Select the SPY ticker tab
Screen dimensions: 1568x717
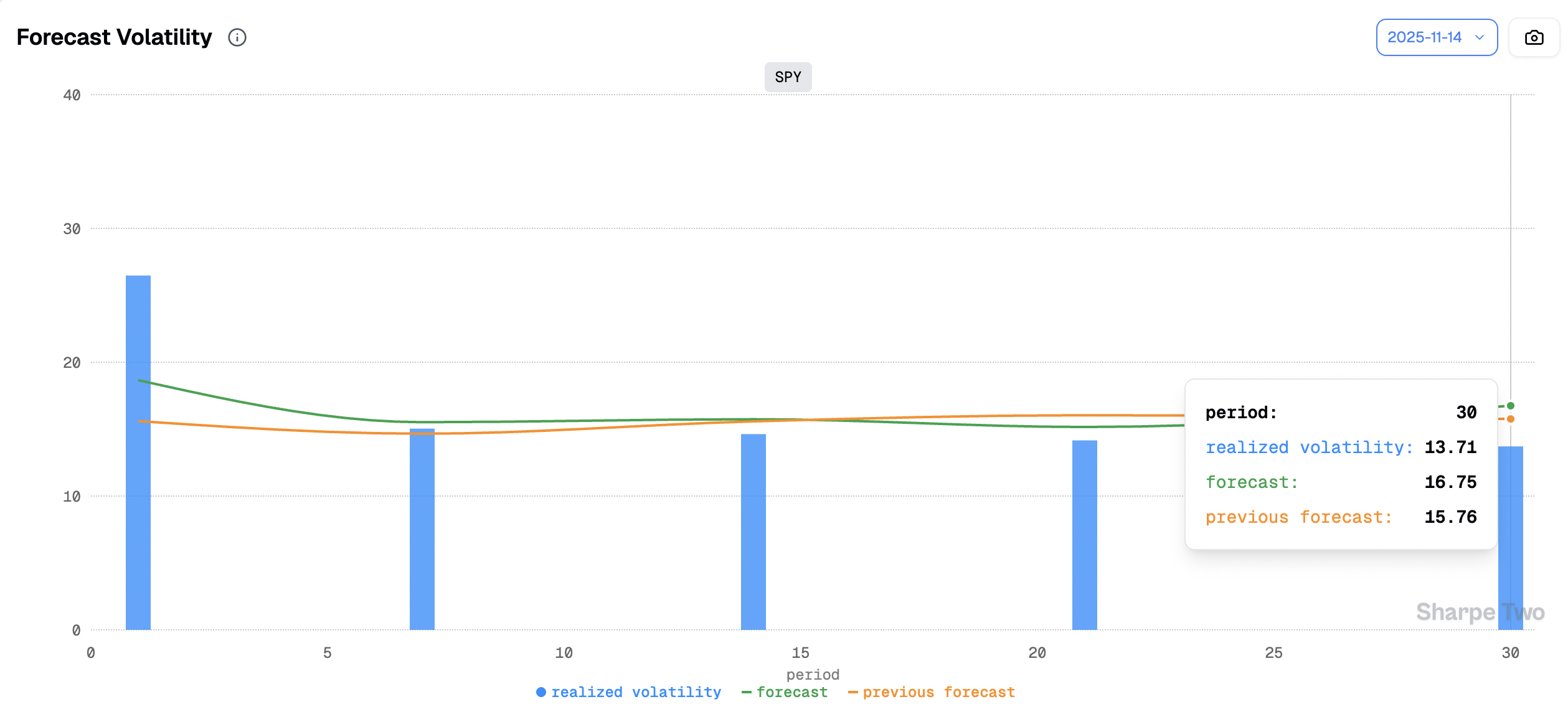[x=788, y=77]
